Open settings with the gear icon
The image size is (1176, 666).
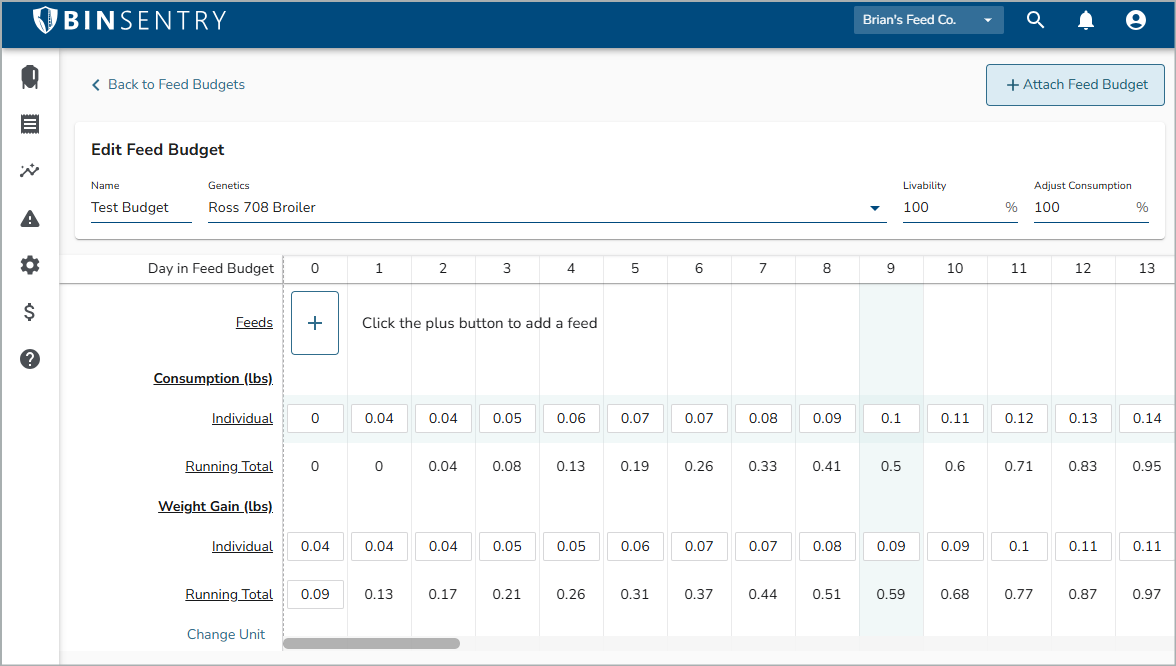click(29, 265)
